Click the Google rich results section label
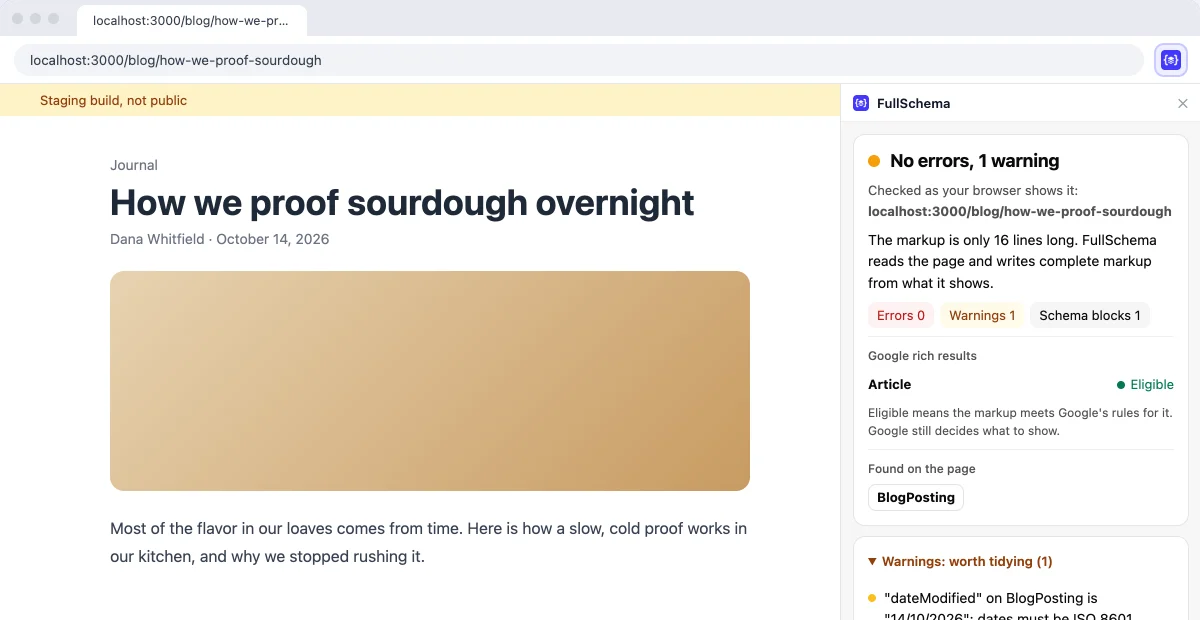The width and height of the screenshot is (1200, 620). click(x=922, y=356)
